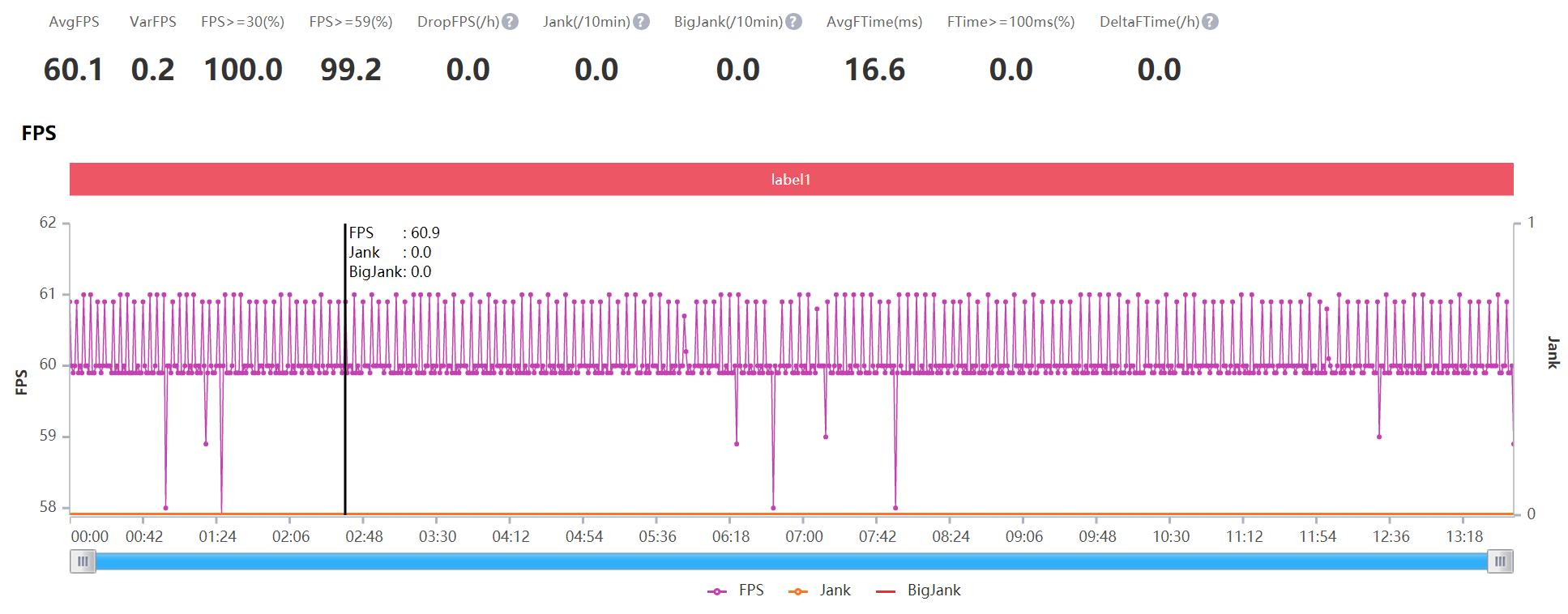
Task: Toggle FPS series in chart legend
Action: (x=736, y=591)
